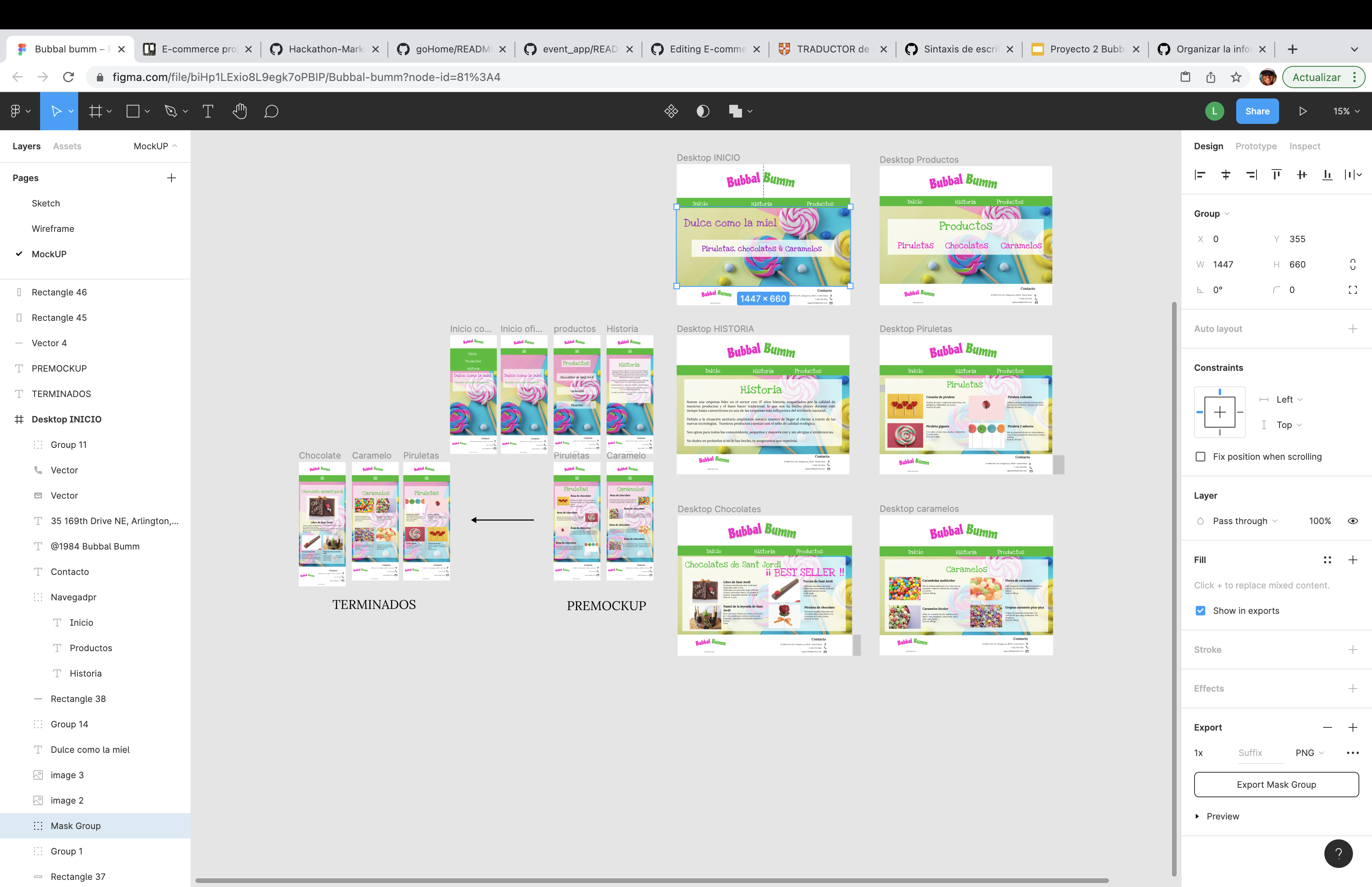Switch to the Assets tab

(67, 146)
